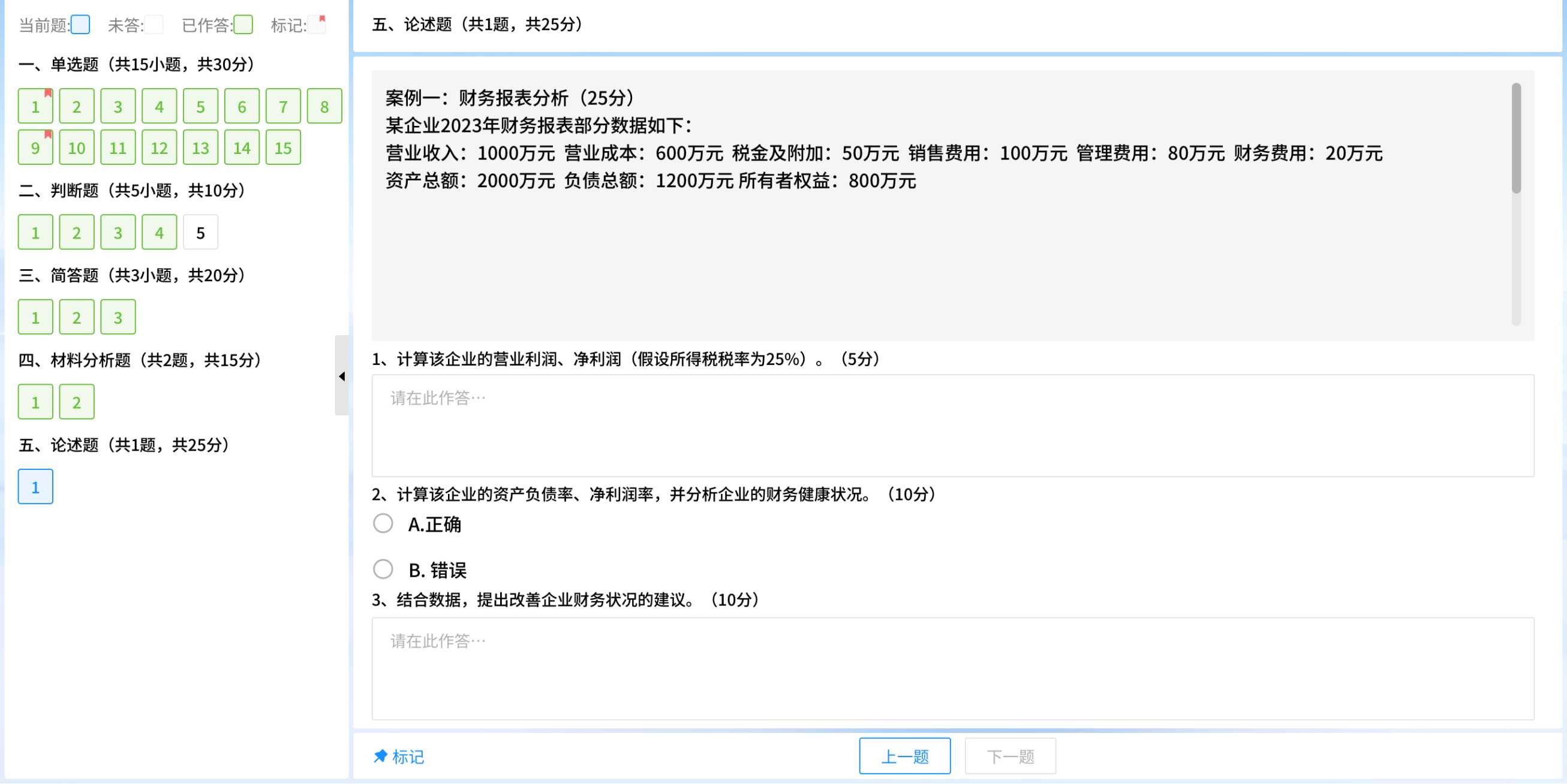1567x784 pixels.
Task: Click the case material scrollbar
Action: (1516, 138)
